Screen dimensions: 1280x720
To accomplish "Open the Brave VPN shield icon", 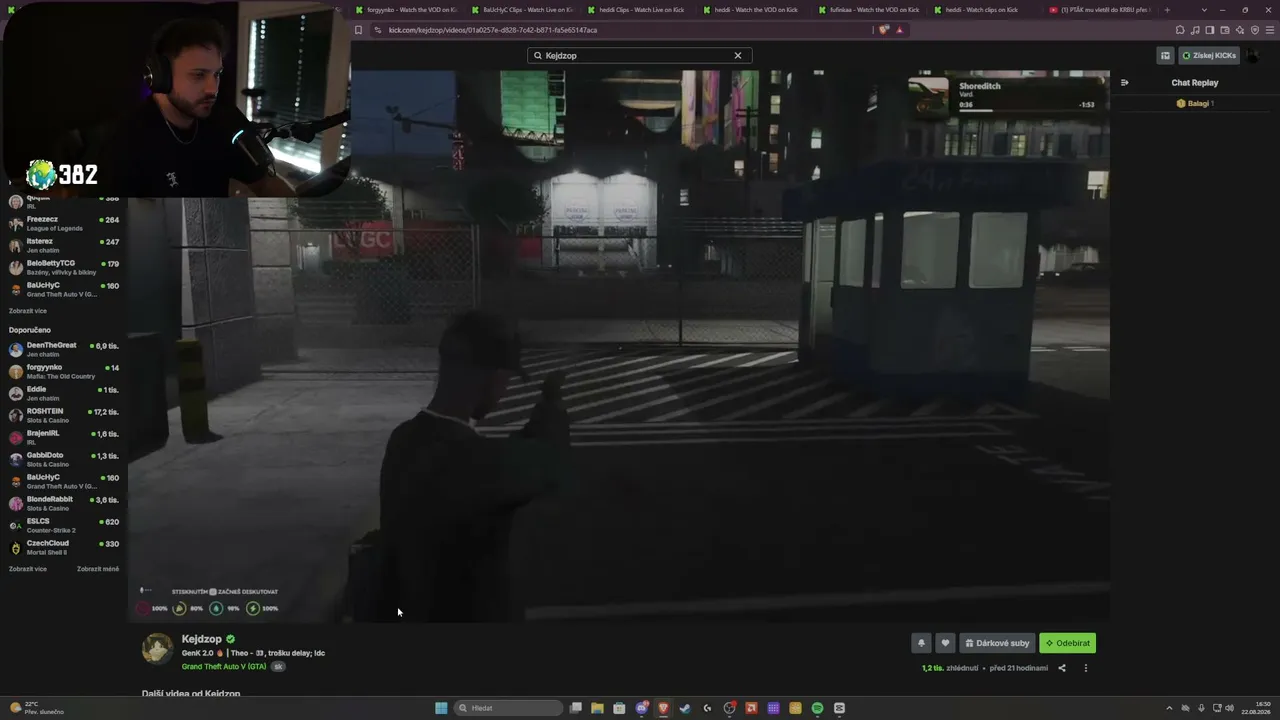I will (x=1255, y=30).
